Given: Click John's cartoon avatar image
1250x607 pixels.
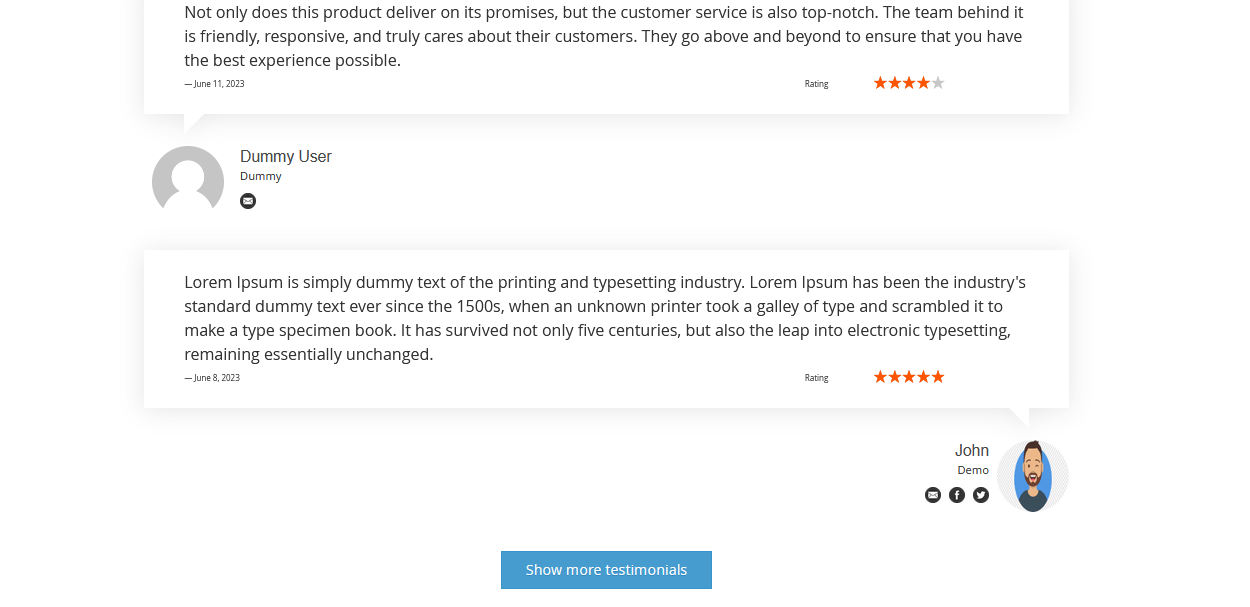Looking at the screenshot, I should point(1033,476).
